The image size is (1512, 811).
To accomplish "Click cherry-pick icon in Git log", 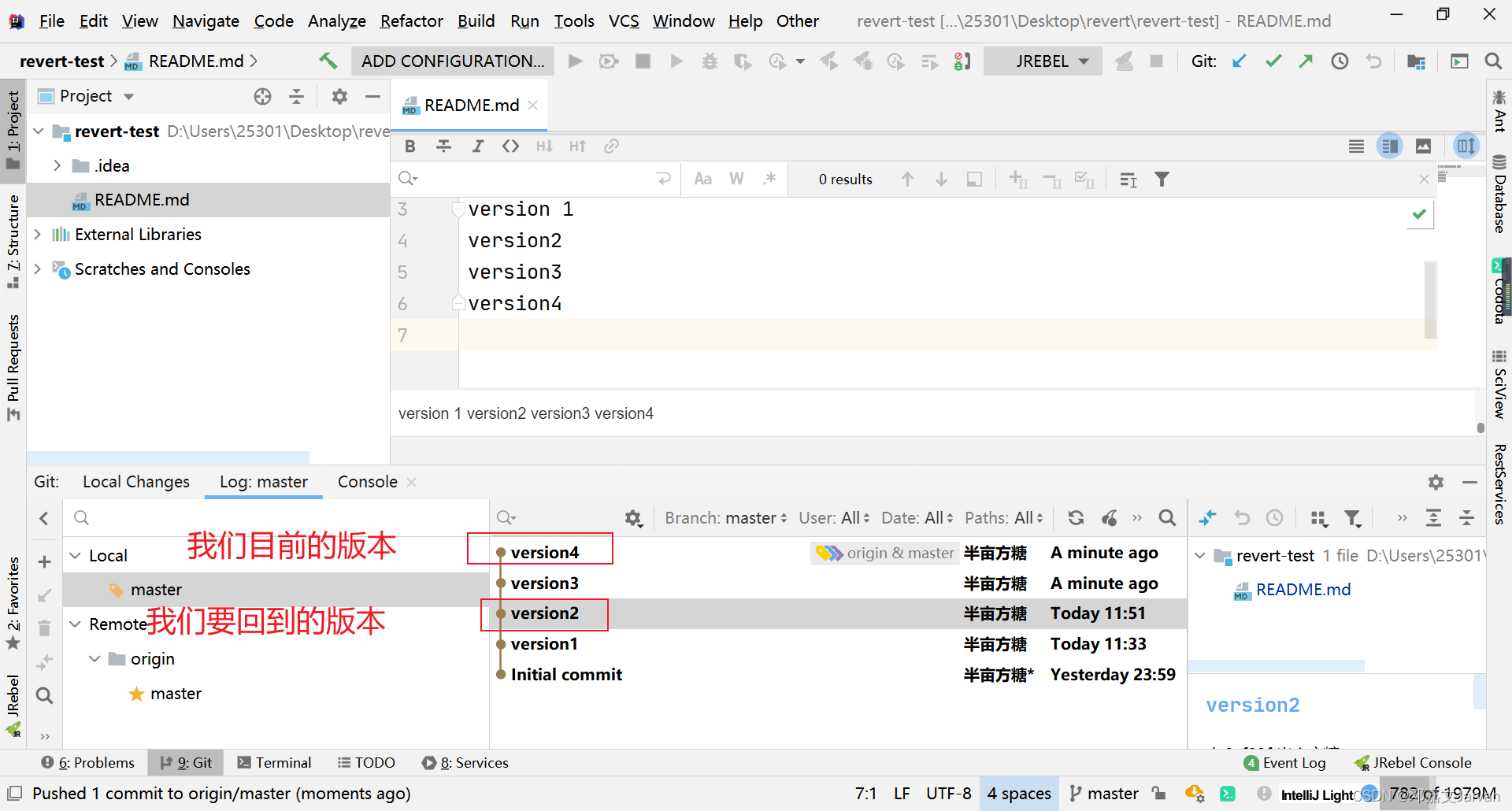I will (x=1110, y=517).
